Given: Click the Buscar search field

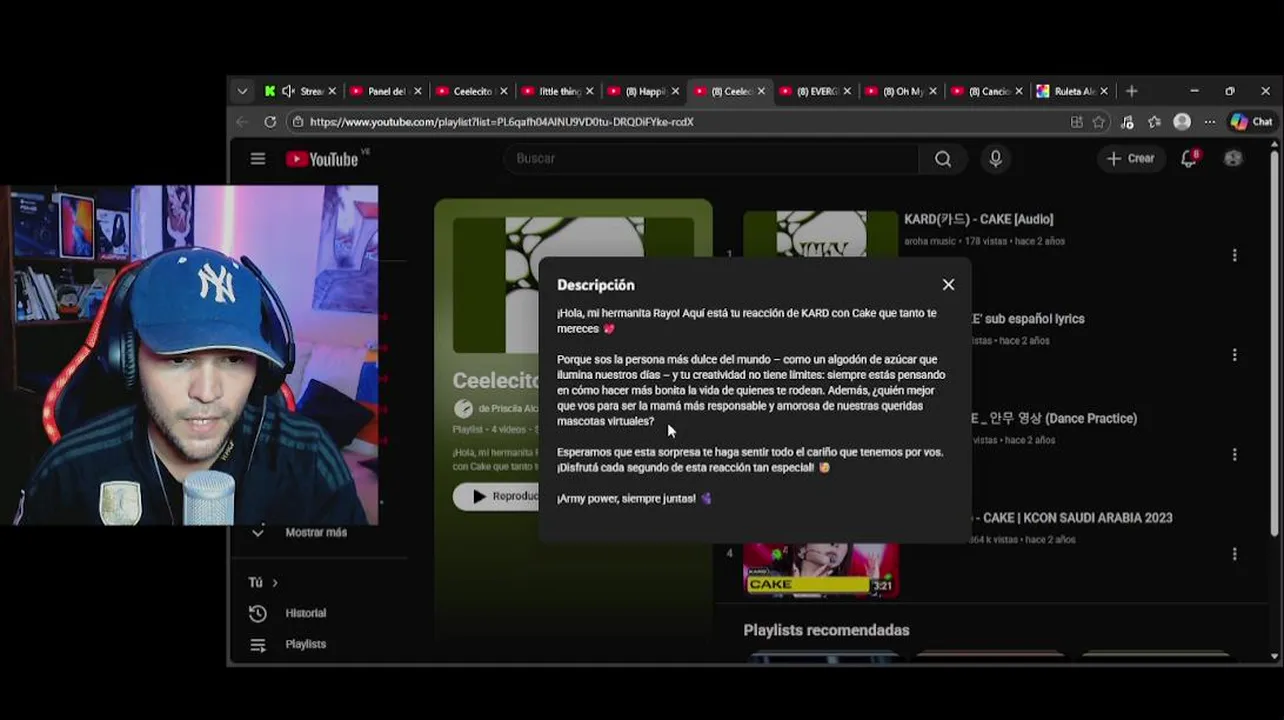Looking at the screenshot, I should (x=710, y=158).
